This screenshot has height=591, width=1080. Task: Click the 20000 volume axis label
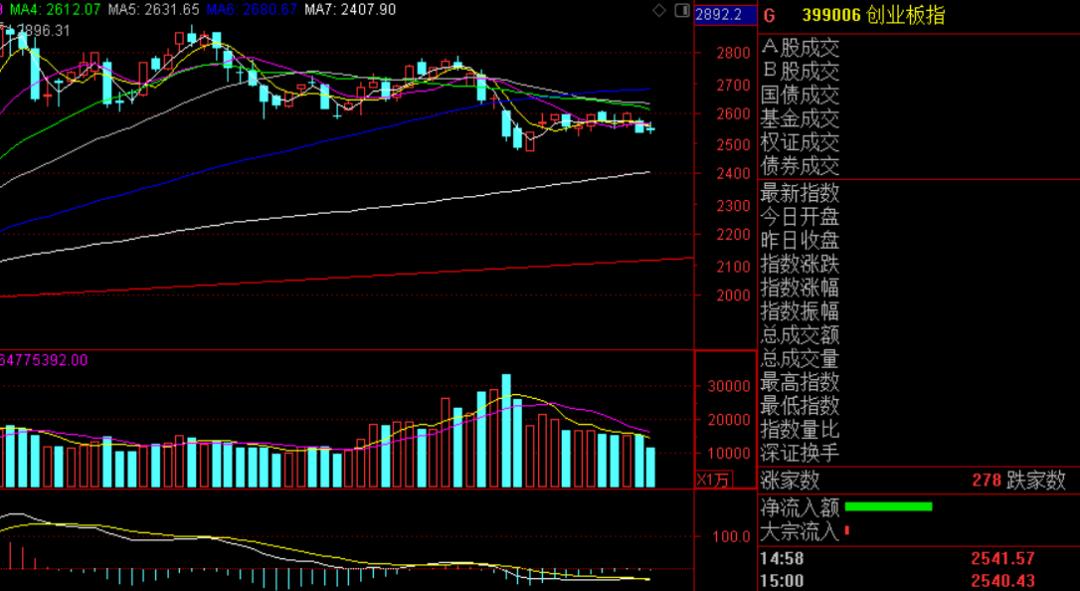(x=729, y=419)
